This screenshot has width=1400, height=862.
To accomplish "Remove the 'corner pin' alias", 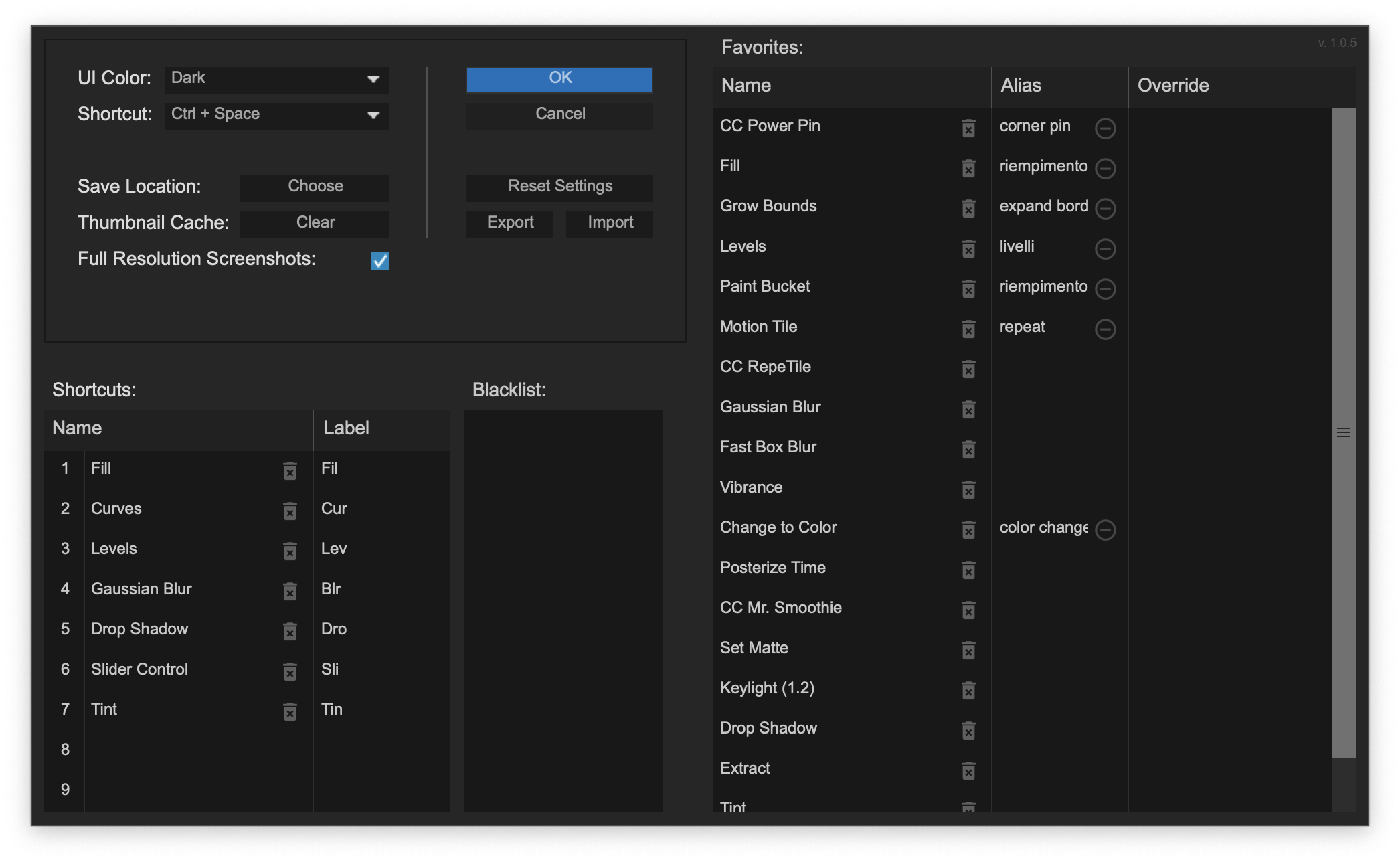I will point(1106,128).
